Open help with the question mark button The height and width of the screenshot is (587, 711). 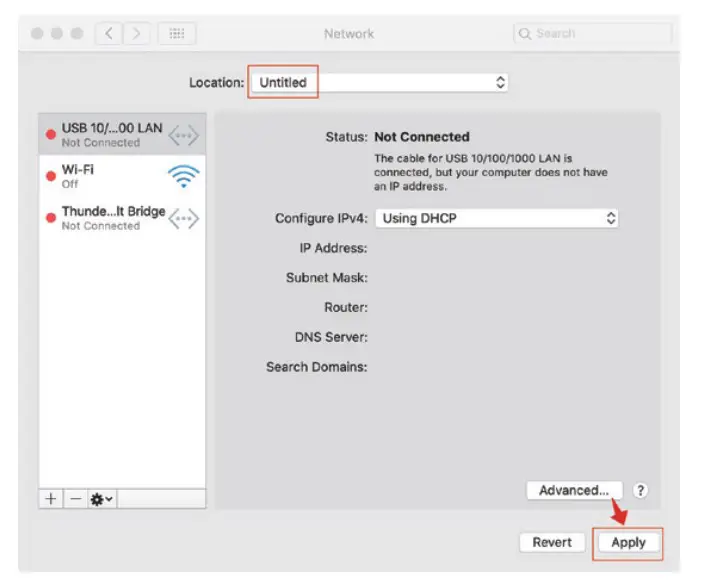pos(640,490)
